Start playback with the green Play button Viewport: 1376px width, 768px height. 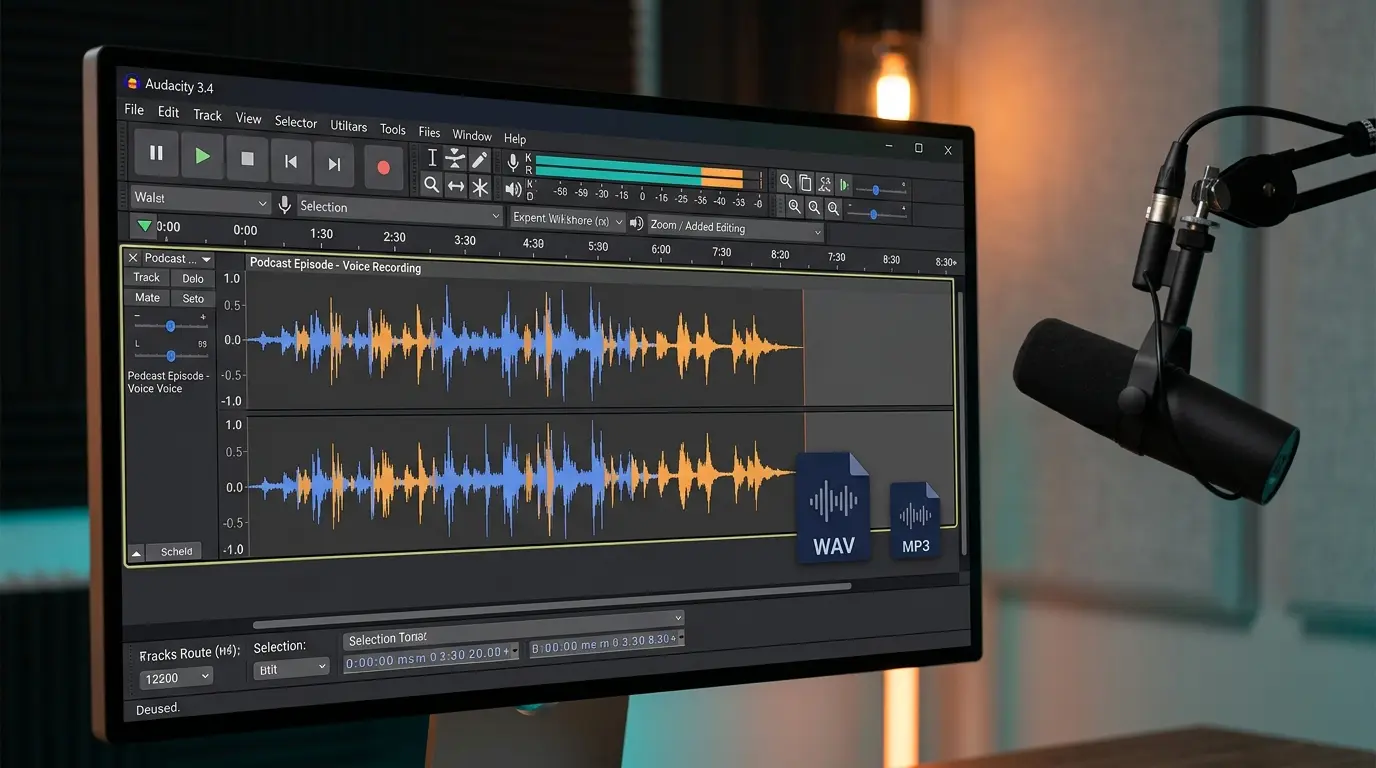click(x=202, y=156)
